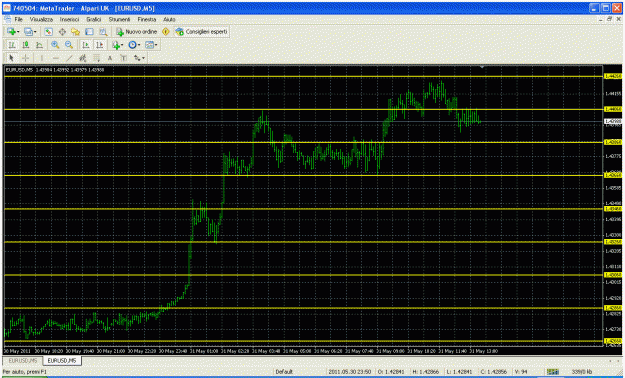Select the equidistant channel tool
Viewport: 625px width, 378px height.
[x=83, y=58]
